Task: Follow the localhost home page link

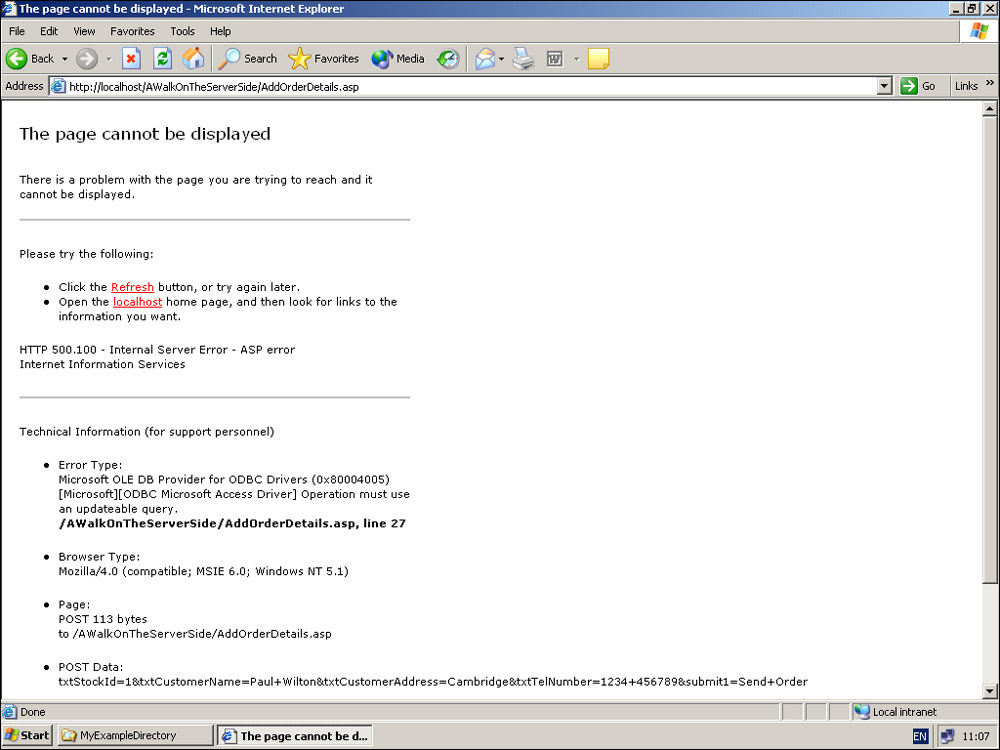Action: (137, 302)
